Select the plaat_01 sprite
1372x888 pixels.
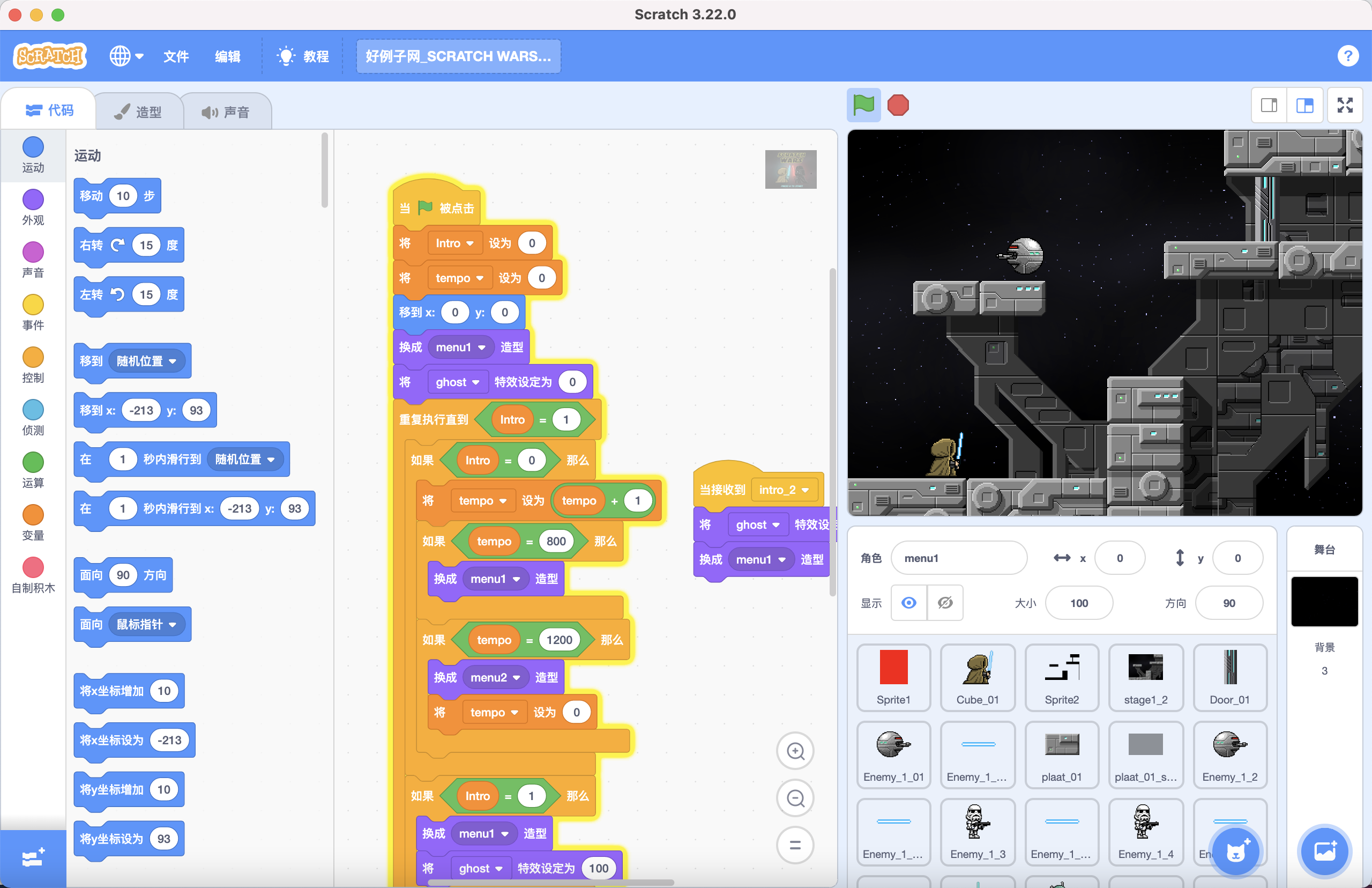tap(1061, 754)
